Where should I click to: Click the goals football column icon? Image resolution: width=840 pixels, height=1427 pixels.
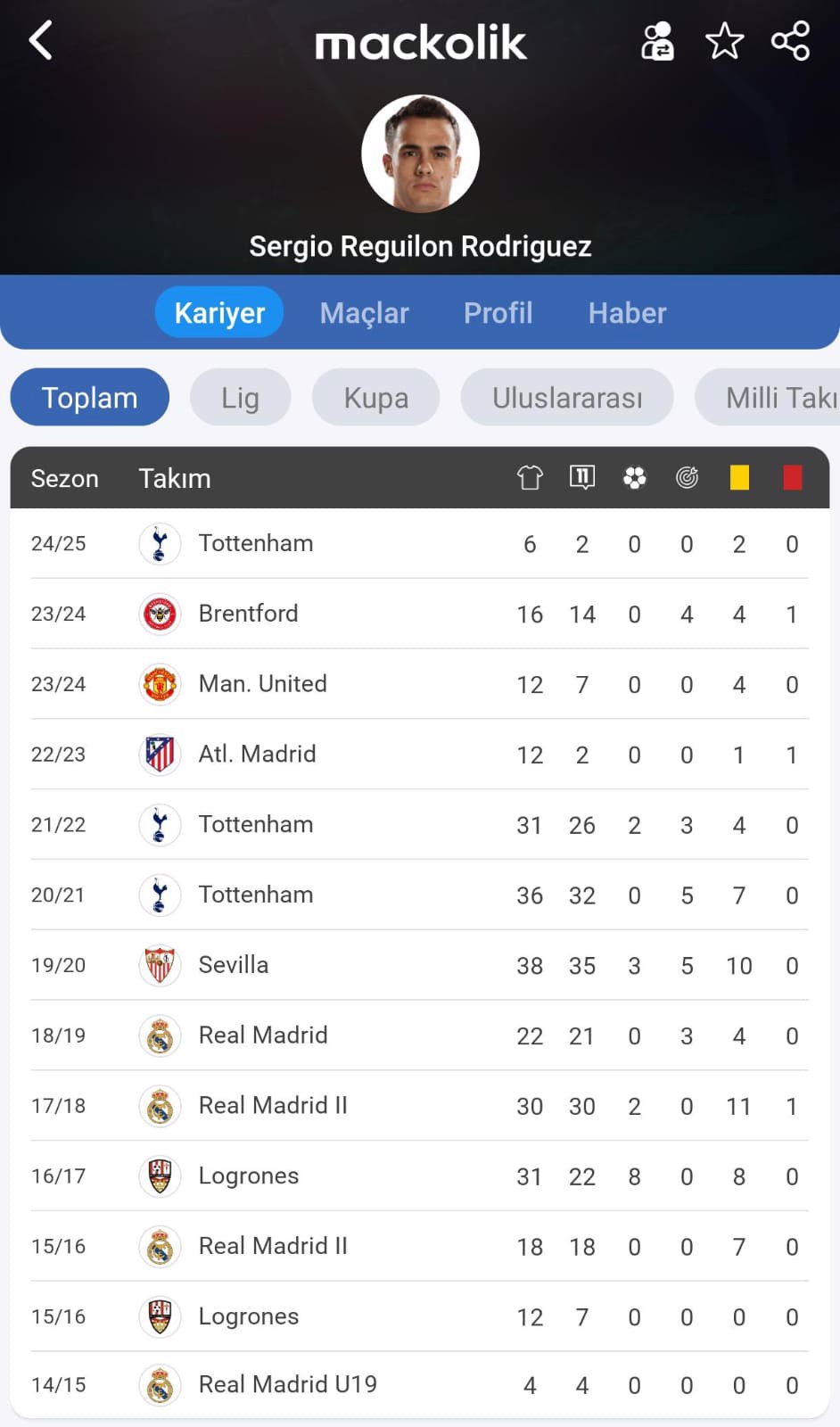[634, 478]
